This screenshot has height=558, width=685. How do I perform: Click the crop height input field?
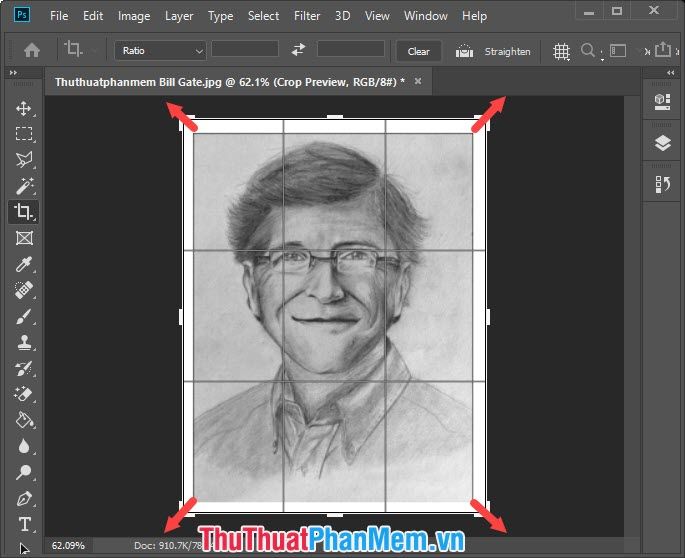[x=351, y=49]
